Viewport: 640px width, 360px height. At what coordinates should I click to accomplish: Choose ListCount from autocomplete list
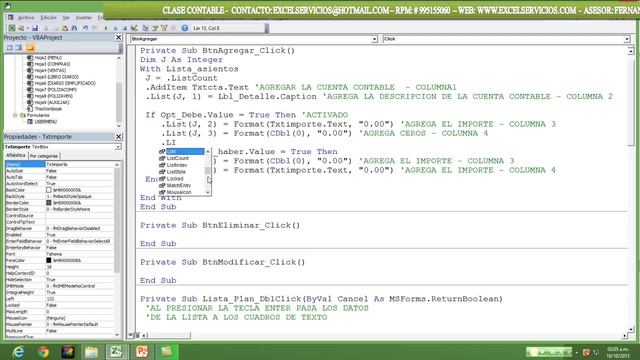point(178,158)
